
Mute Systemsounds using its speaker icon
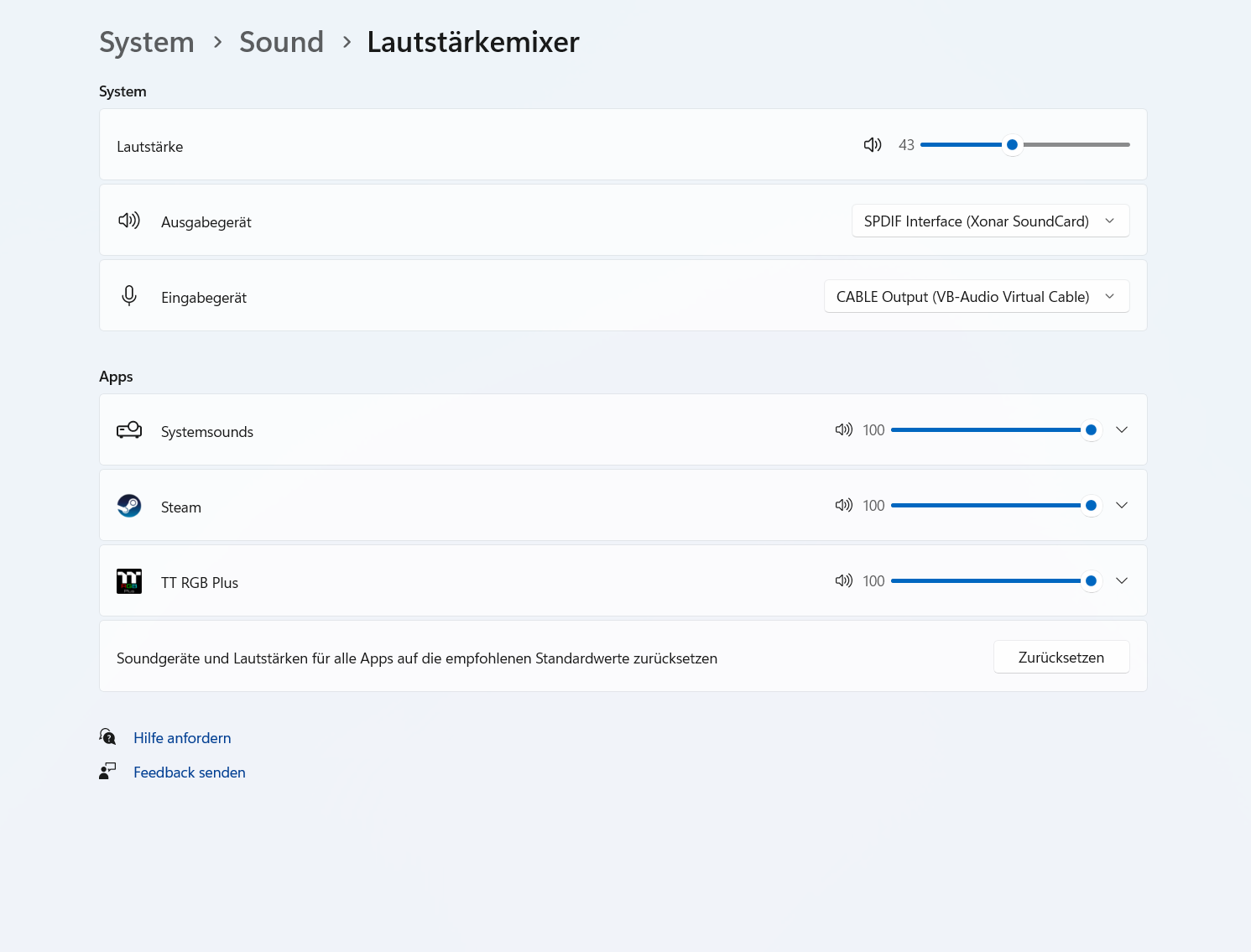click(843, 429)
